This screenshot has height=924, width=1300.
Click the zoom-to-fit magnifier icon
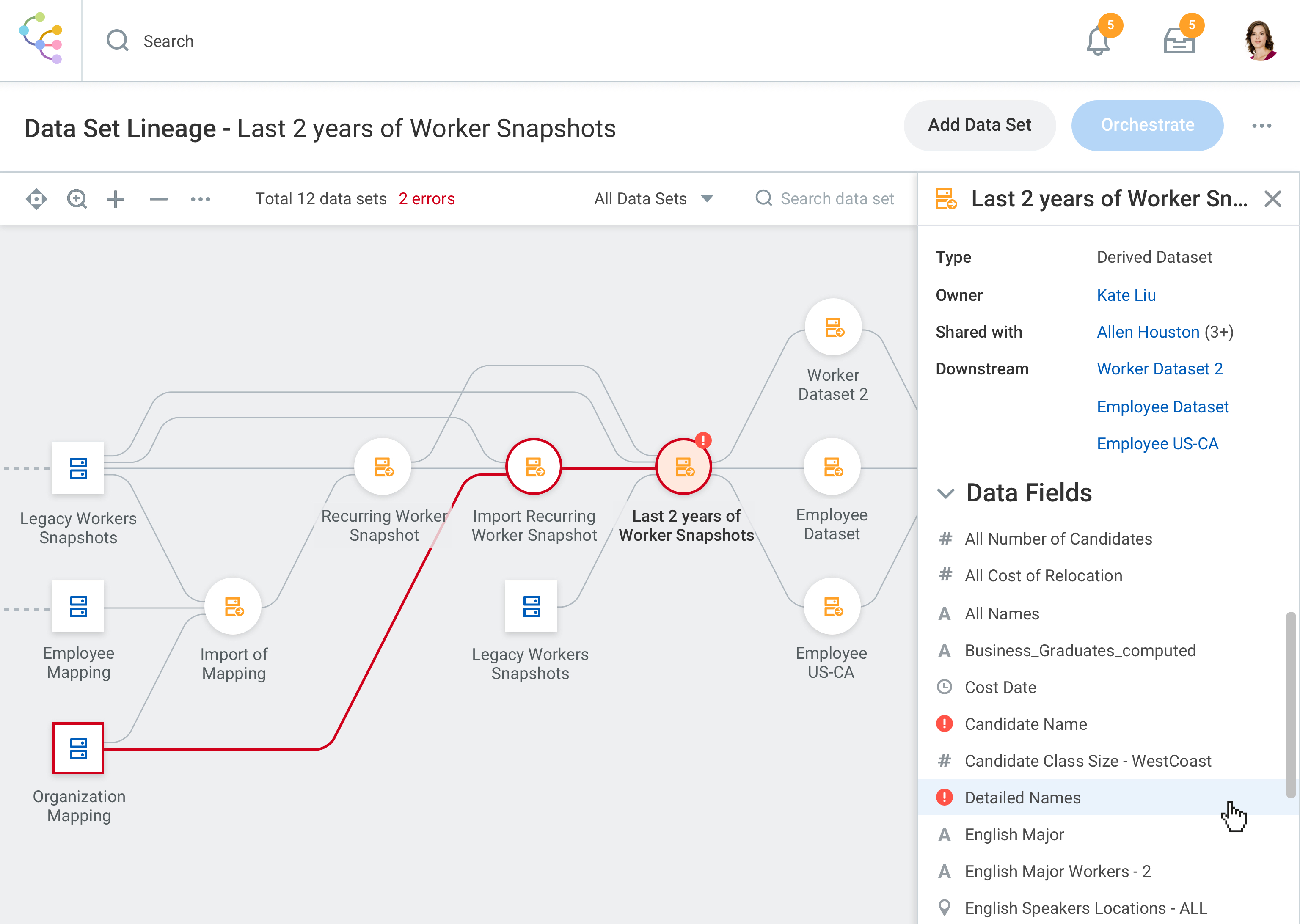point(77,199)
